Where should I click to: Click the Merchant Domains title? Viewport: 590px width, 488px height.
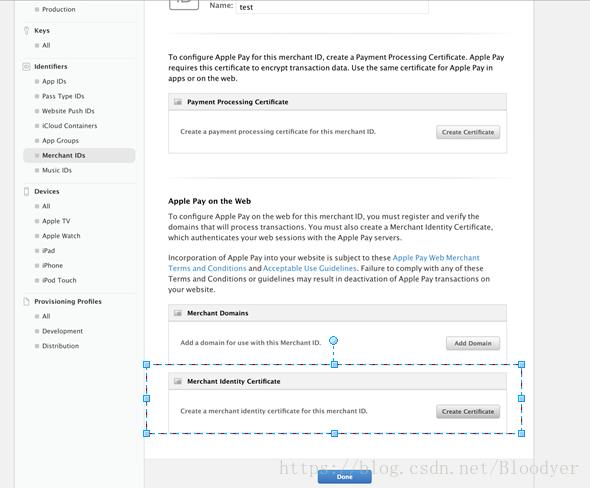(x=218, y=313)
